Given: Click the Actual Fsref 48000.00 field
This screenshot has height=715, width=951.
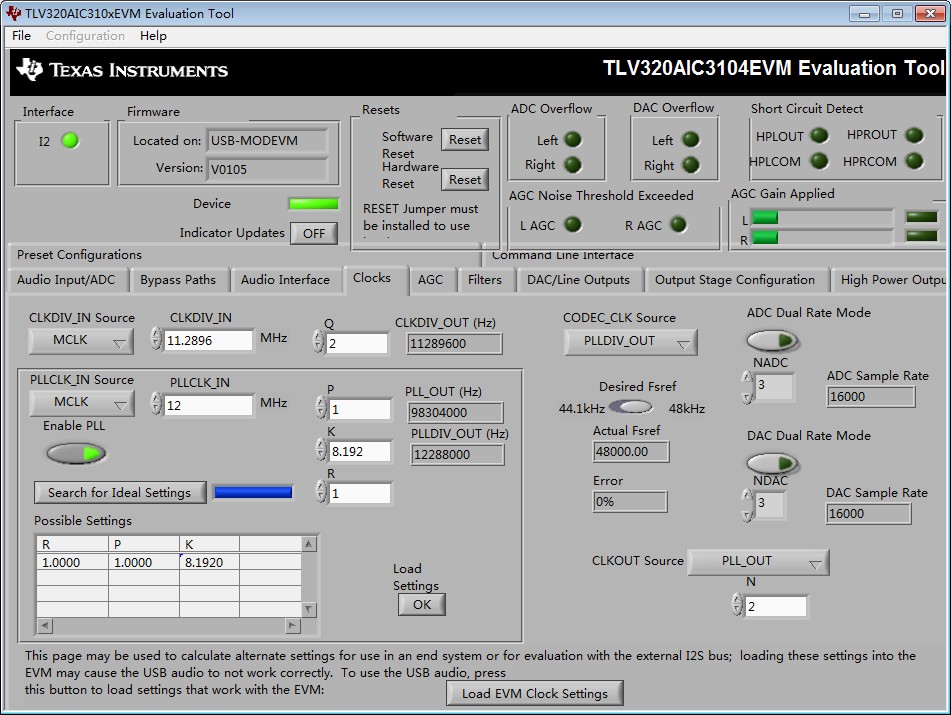Looking at the screenshot, I should [x=631, y=452].
